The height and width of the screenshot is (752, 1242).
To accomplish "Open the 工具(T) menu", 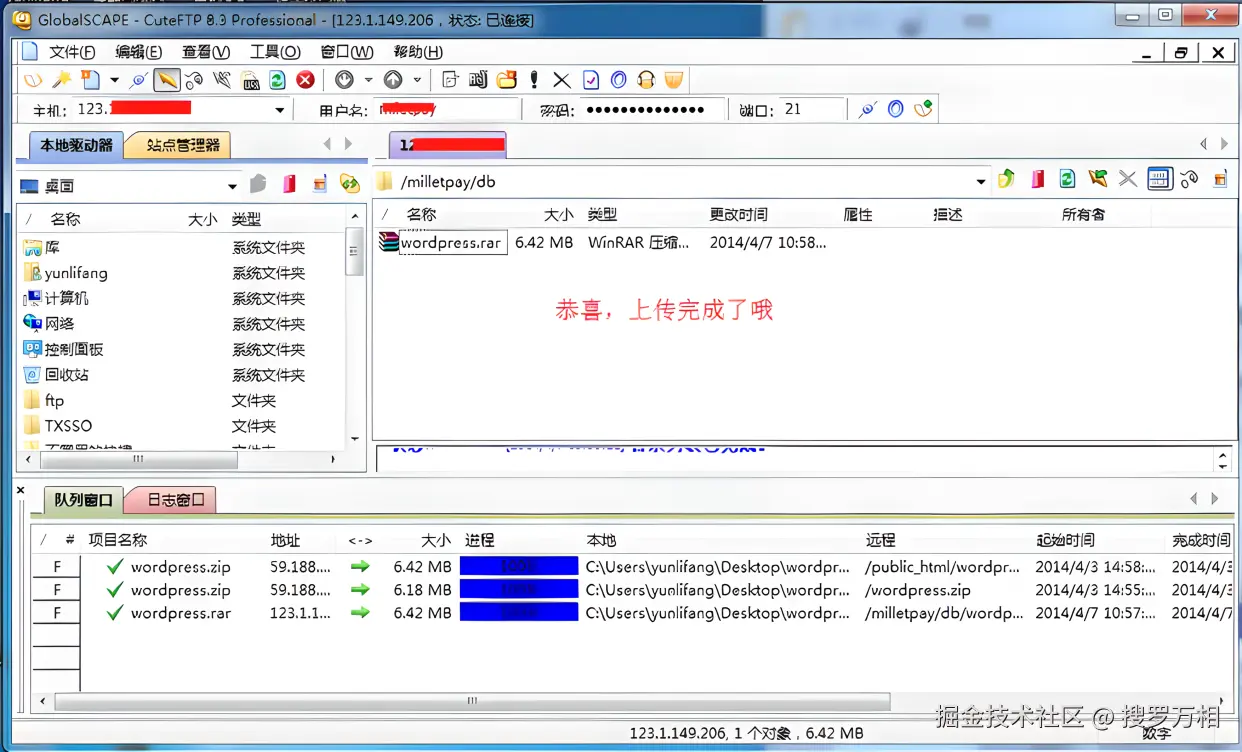I will click(273, 51).
